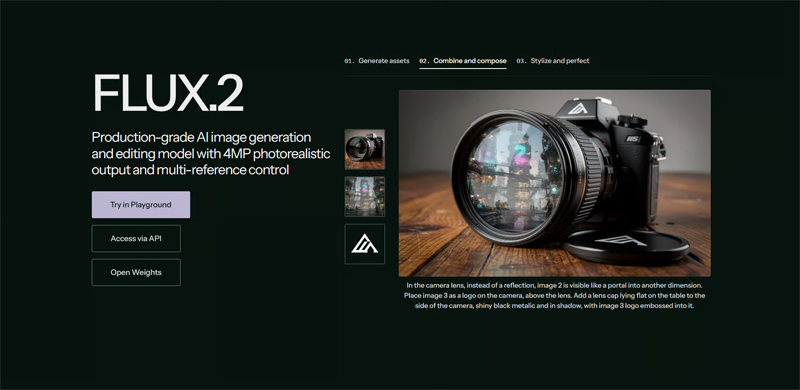The width and height of the screenshot is (800, 390).
Task: Select the camera reference thumbnail
Action: point(365,149)
